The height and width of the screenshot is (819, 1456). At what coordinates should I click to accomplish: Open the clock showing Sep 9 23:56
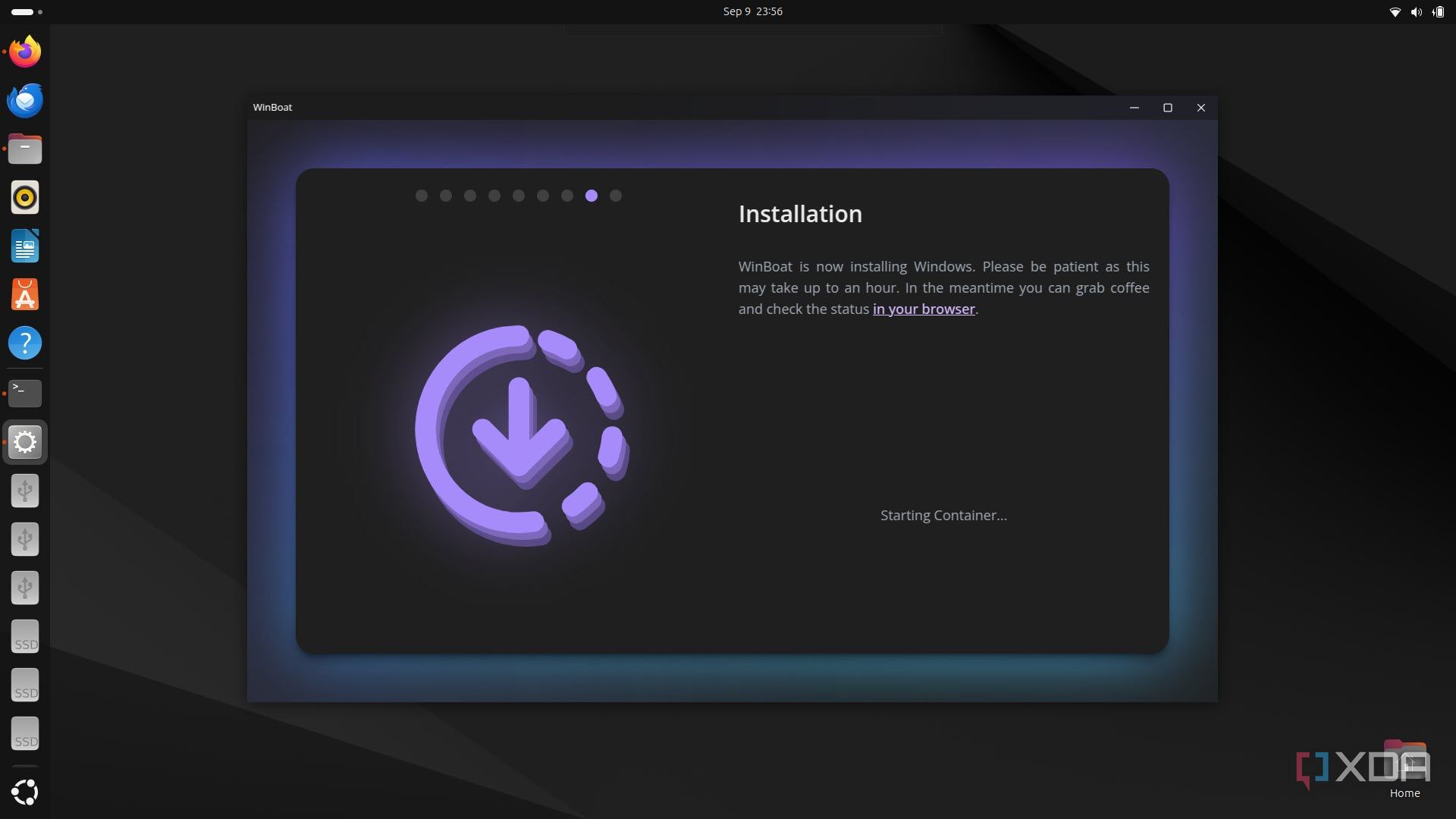[x=752, y=11]
